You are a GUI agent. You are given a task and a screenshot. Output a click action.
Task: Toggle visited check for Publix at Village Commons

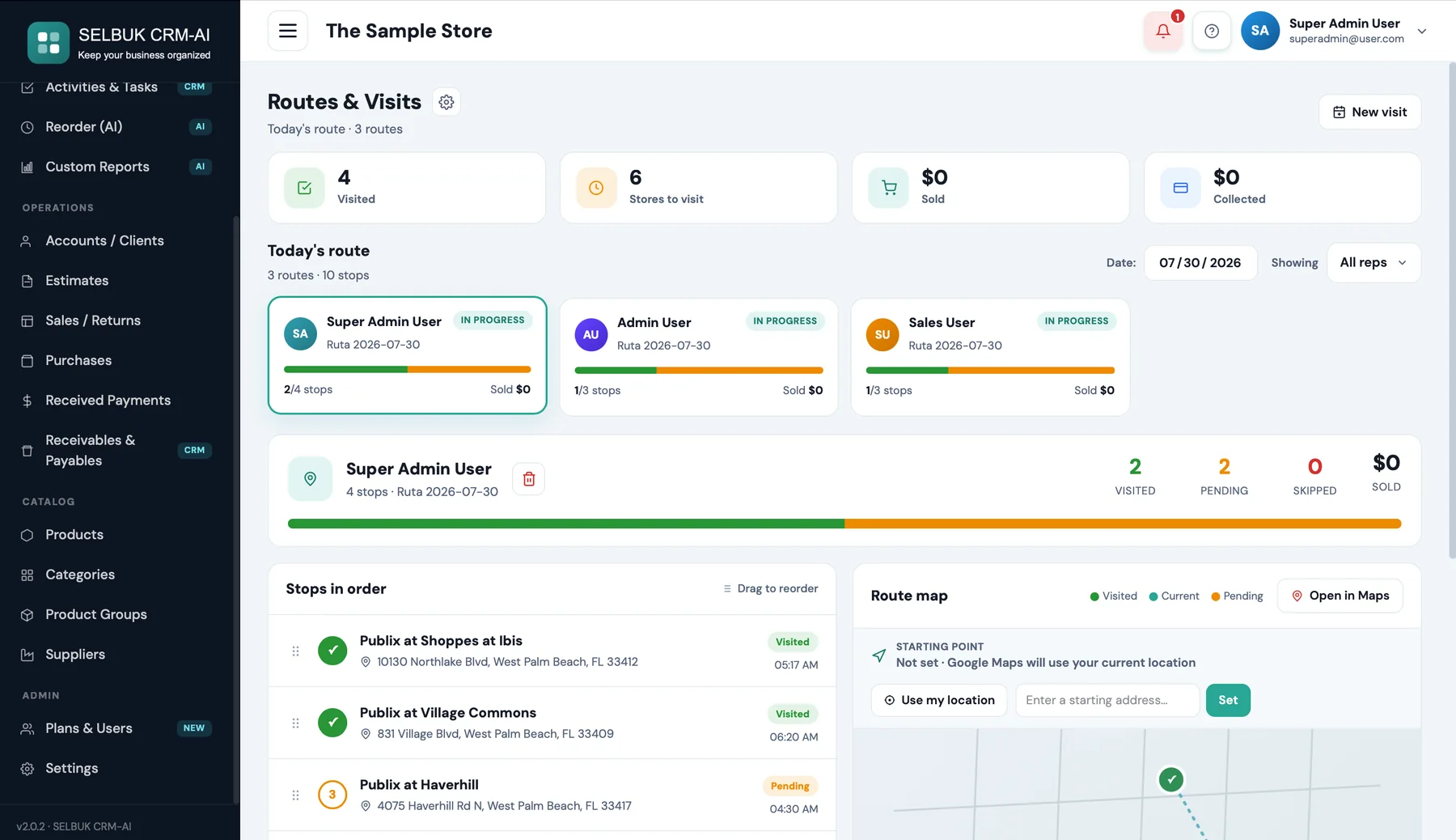point(332,723)
